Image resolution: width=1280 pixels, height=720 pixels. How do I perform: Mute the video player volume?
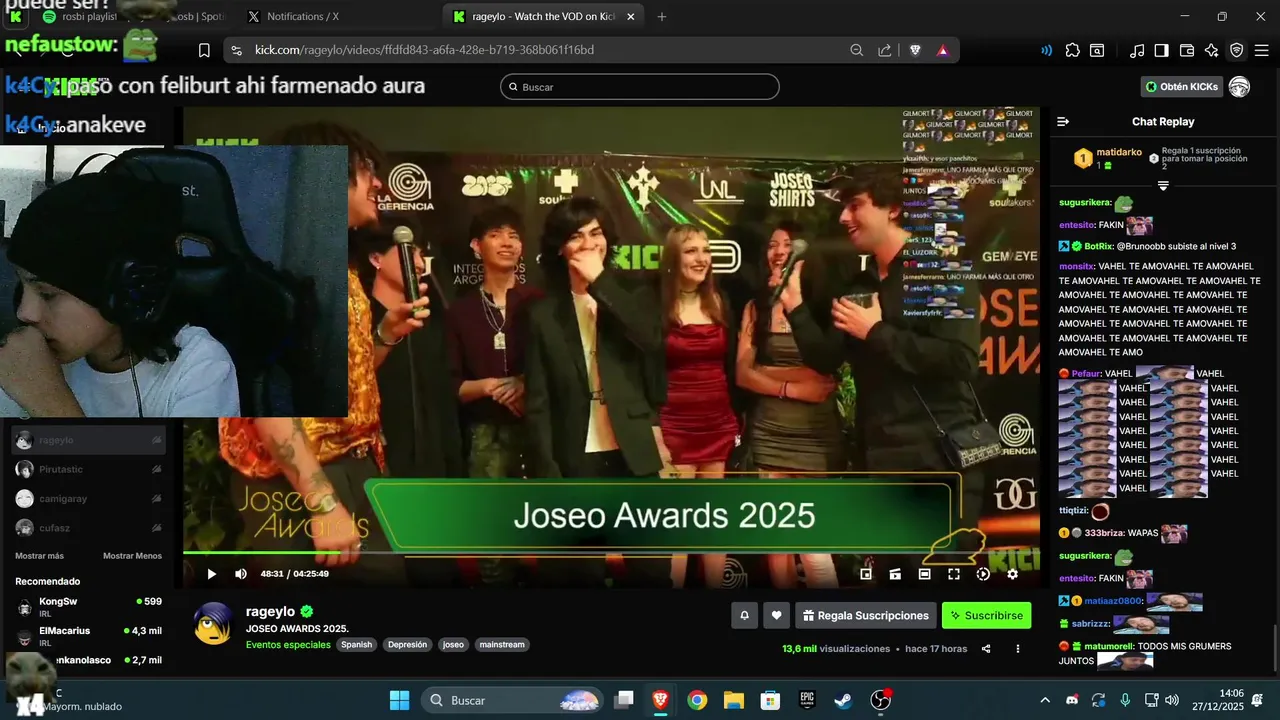coord(240,574)
